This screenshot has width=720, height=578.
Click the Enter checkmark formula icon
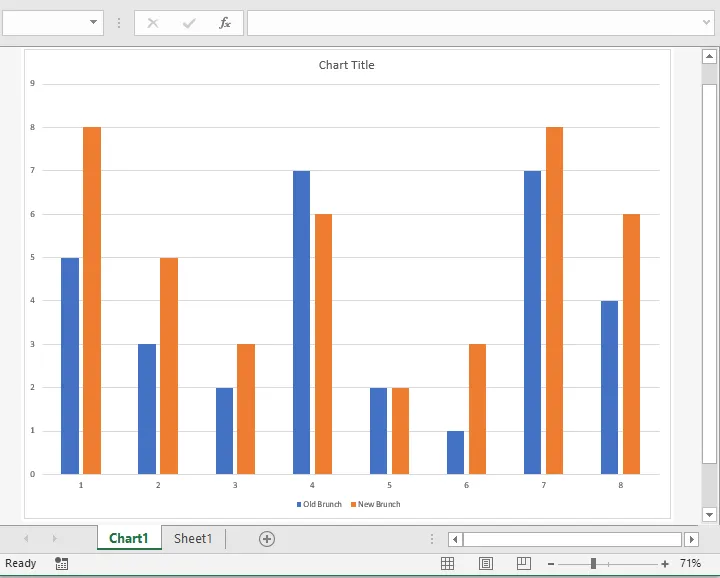pos(189,23)
